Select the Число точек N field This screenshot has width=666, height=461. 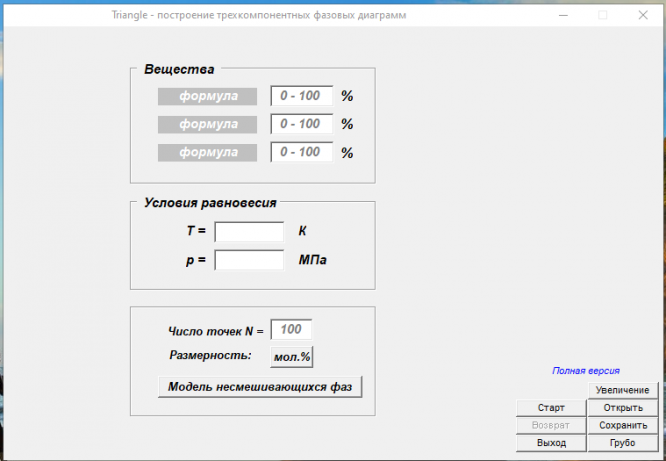click(x=291, y=330)
